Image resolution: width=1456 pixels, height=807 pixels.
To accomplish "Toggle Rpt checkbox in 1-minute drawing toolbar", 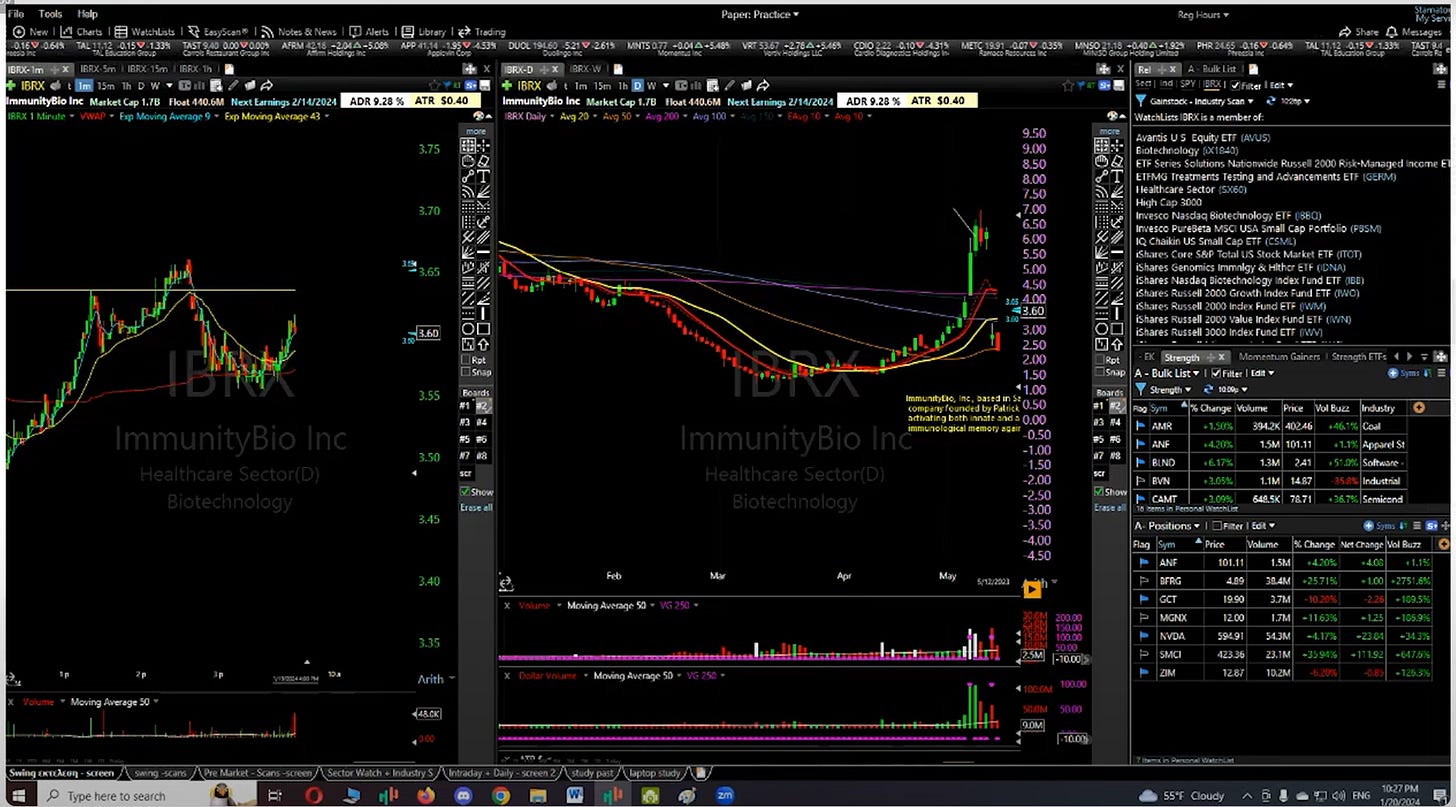I will point(467,359).
